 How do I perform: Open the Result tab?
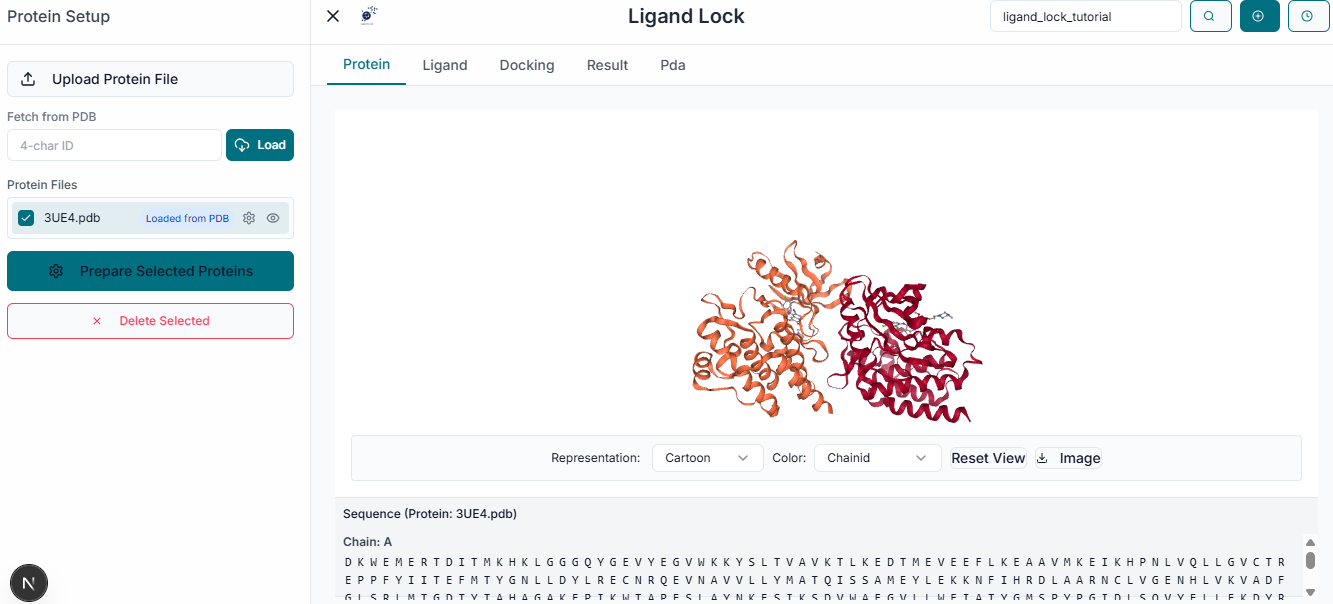point(607,64)
